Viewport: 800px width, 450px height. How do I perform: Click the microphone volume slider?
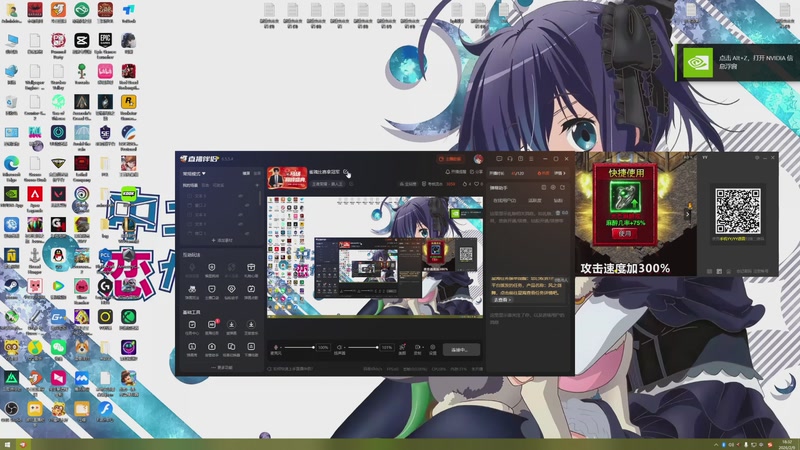click(x=299, y=347)
